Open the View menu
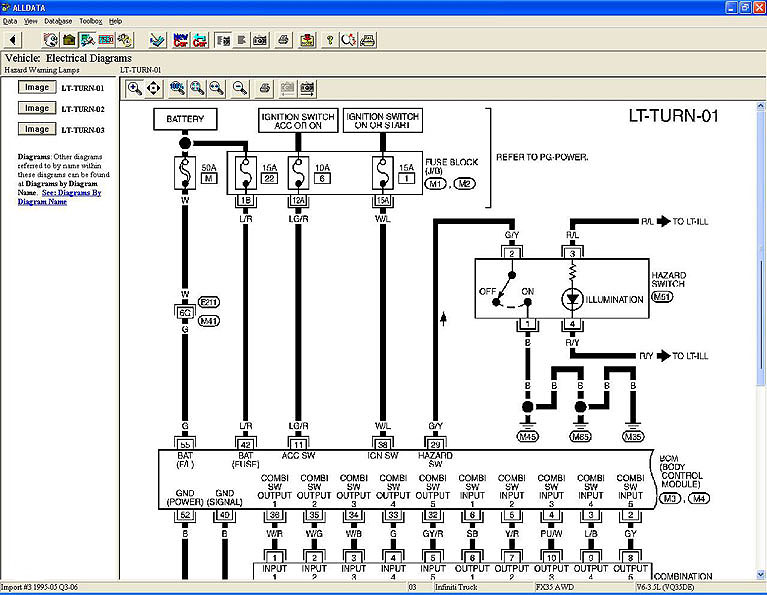This screenshot has height=595, width=767. pos(31,20)
